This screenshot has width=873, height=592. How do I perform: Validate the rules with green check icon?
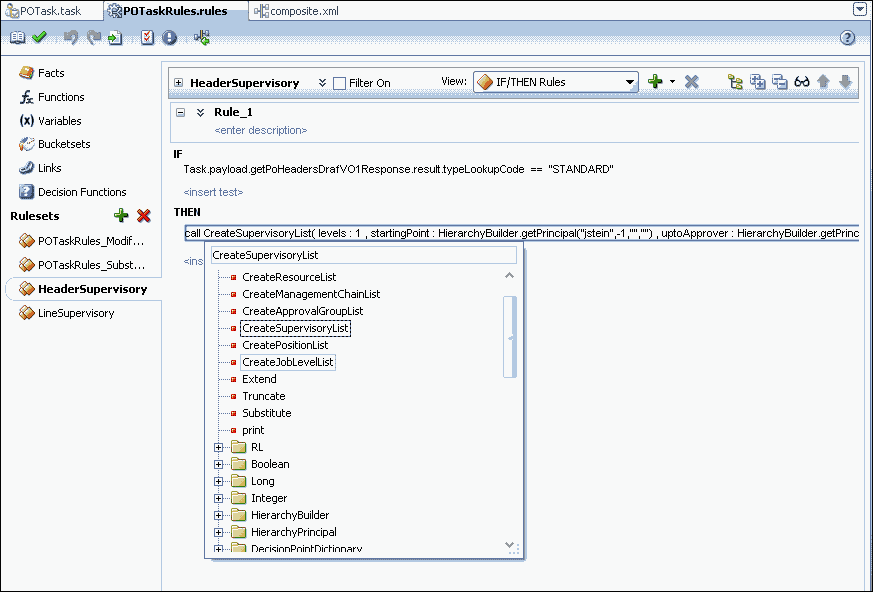pyautogui.click(x=40, y=36)
